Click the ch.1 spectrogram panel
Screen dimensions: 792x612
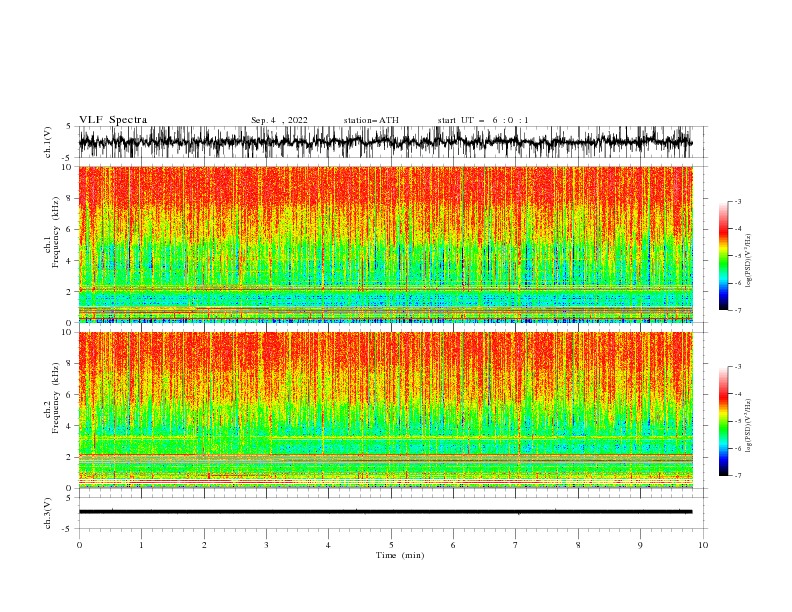385,244
